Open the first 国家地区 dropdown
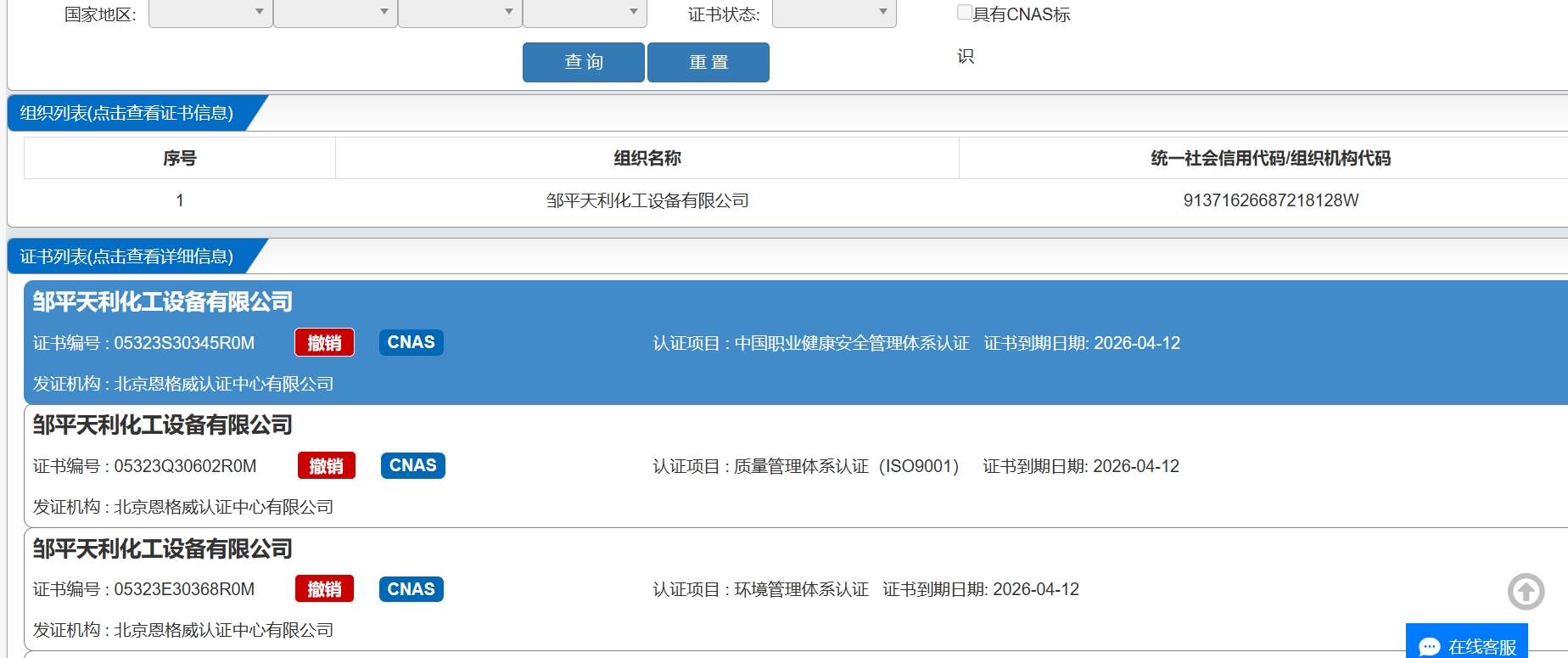This screenshot has width=1568, height=658. click(x=210, y=13)
